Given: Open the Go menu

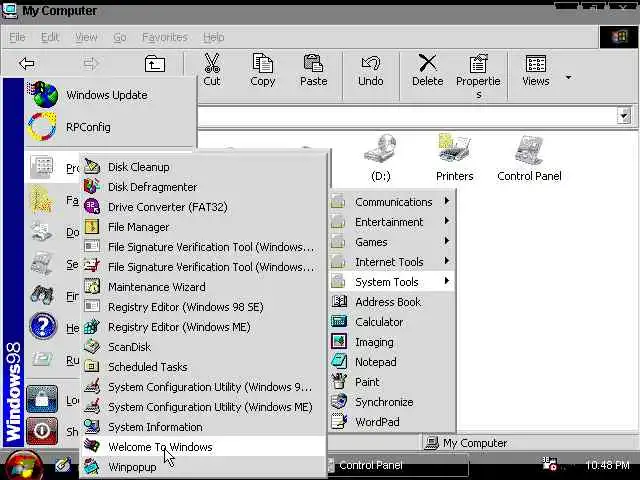Looking at the screenshot, I should pyautogui.click(x=120, y=37).
